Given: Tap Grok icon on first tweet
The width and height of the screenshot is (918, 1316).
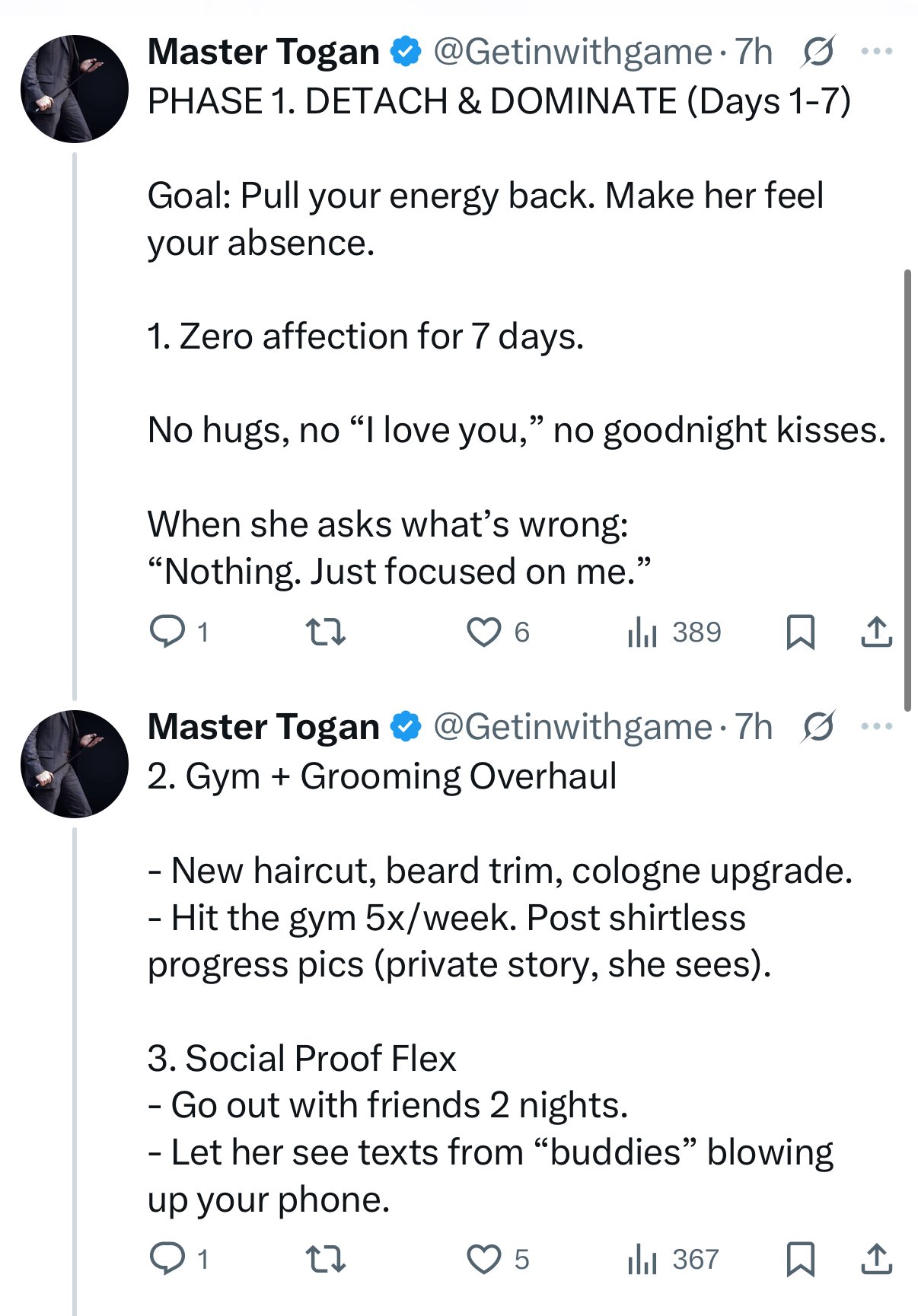Looking at the screenshot, I should coord(818,52).
